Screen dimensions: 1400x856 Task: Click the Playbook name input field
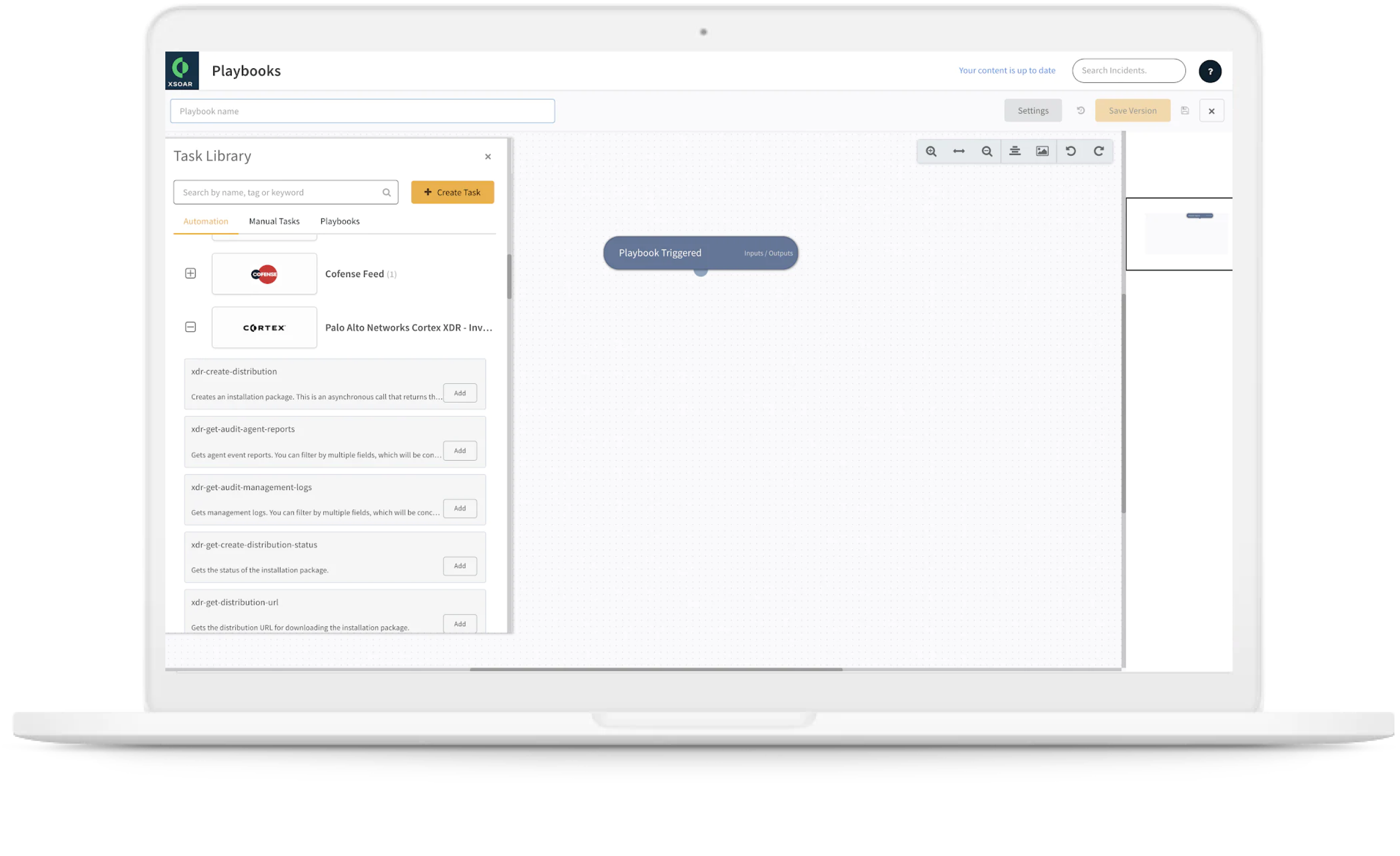pyautogui.click(x=362, y=111)
